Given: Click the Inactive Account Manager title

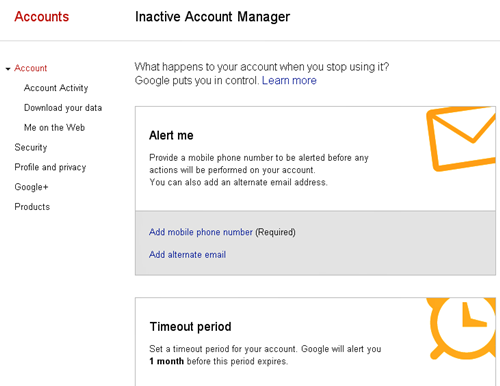Looking at the screenshot, I should tap(212, 17).
